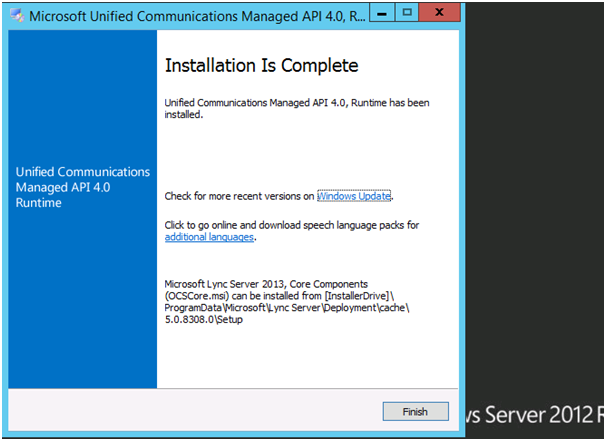
Task: Click Finish to exit setup
Action: coord(415,412)
